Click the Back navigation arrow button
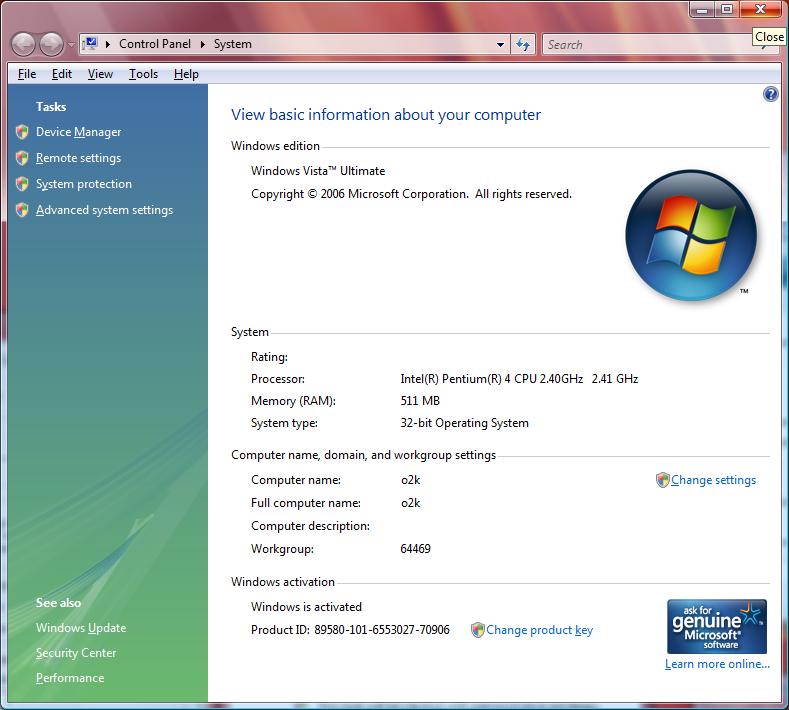 [x=23, y=44]
